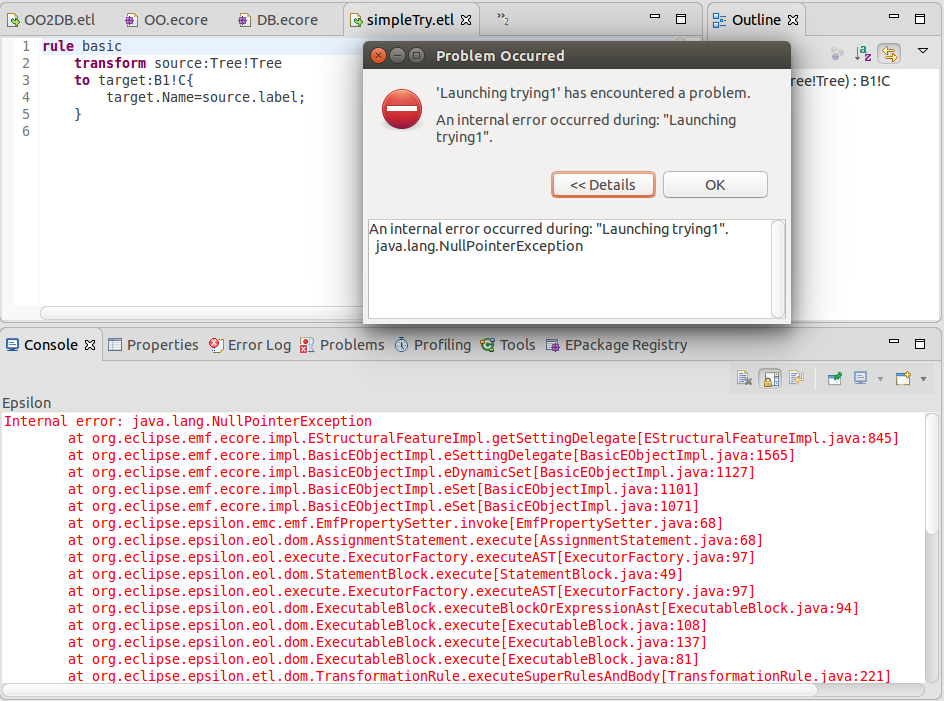Collapse details with << Details button
The image size is (944, 701).
[x=603, y=185]
